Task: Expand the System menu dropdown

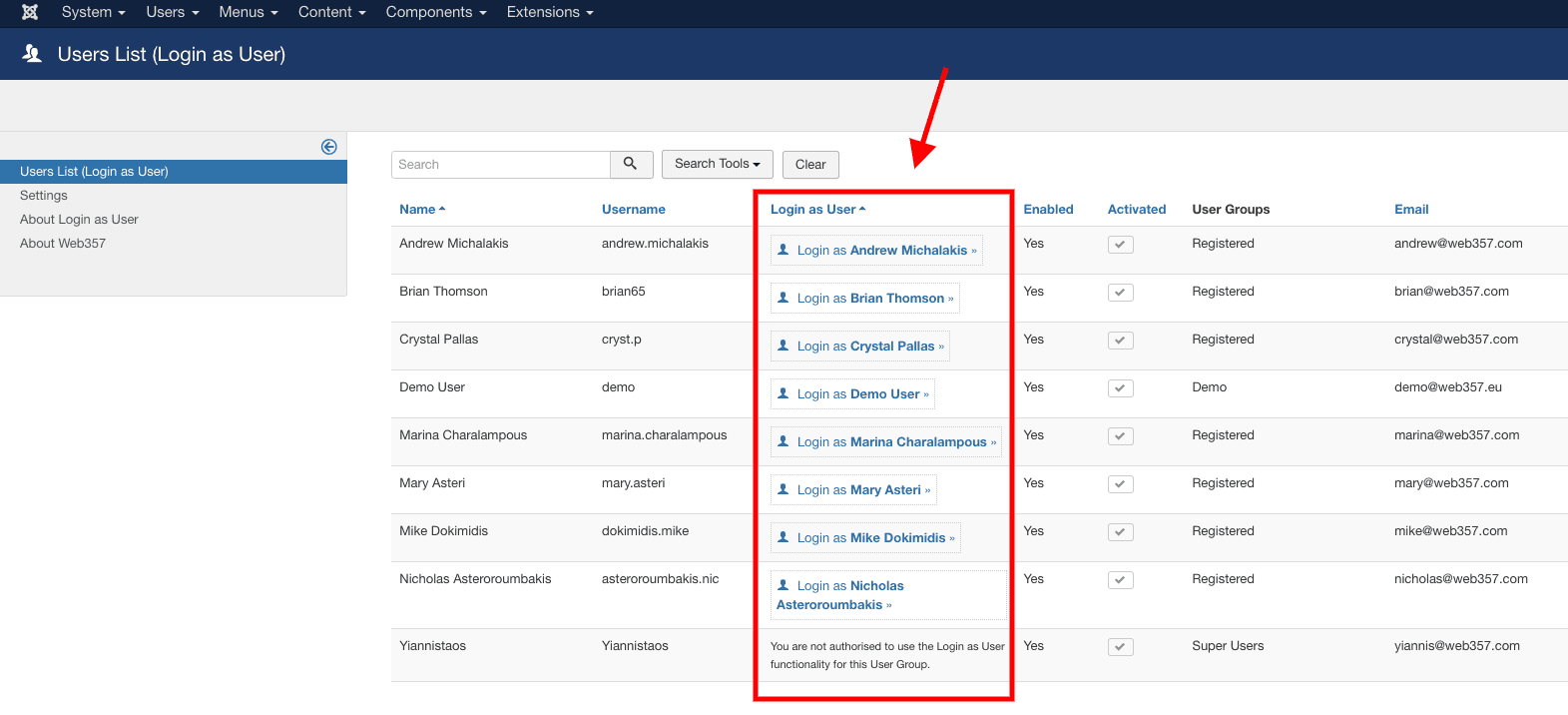Action: pyautogui.click(x=93, y=12)
